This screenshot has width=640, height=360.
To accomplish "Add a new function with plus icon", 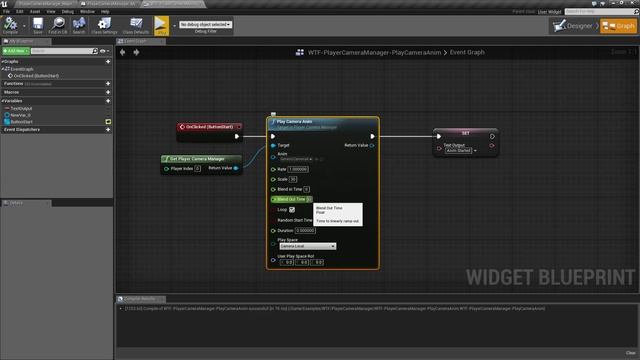I will (x=108, y=83).
